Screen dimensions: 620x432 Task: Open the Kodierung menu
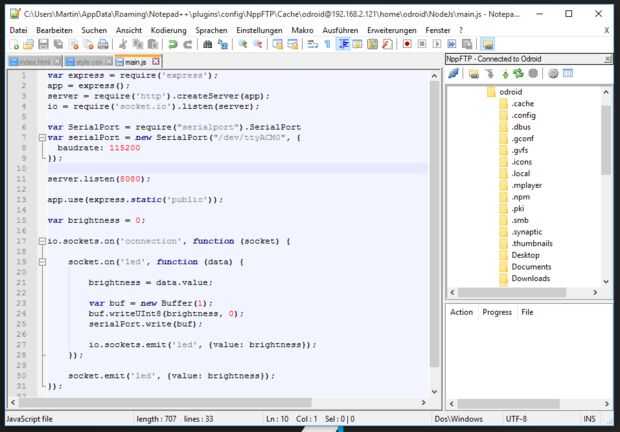coord(168,30)
